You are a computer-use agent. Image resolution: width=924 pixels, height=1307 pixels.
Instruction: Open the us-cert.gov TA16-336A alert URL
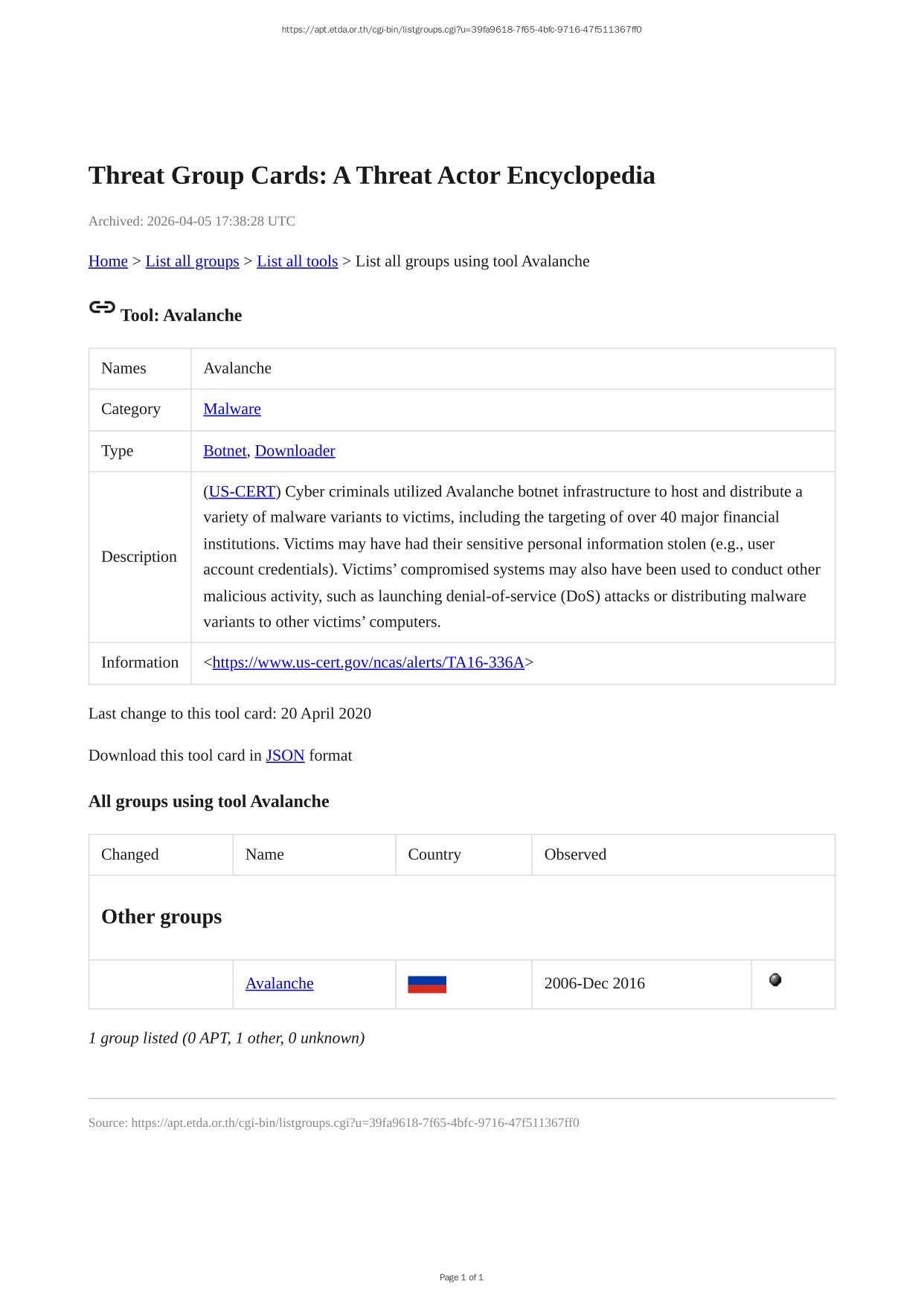(x=368, y=662)
